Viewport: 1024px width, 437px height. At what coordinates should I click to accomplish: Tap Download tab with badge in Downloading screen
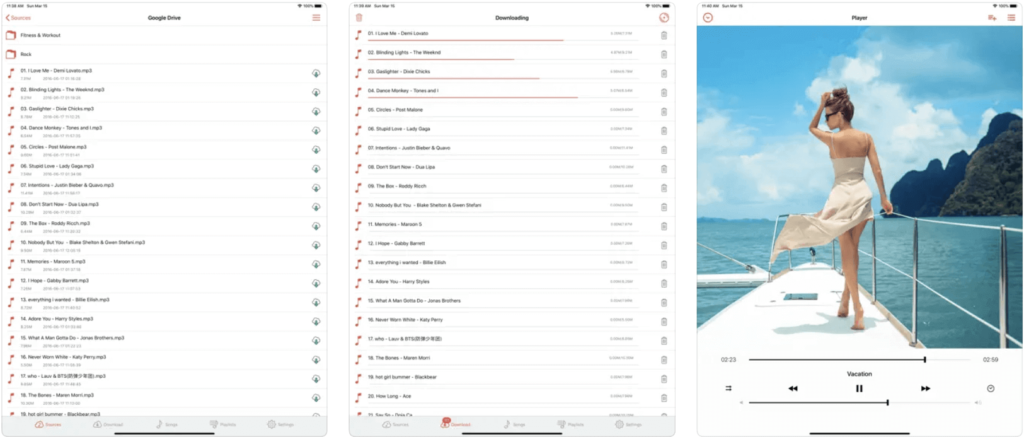[456, 424]
